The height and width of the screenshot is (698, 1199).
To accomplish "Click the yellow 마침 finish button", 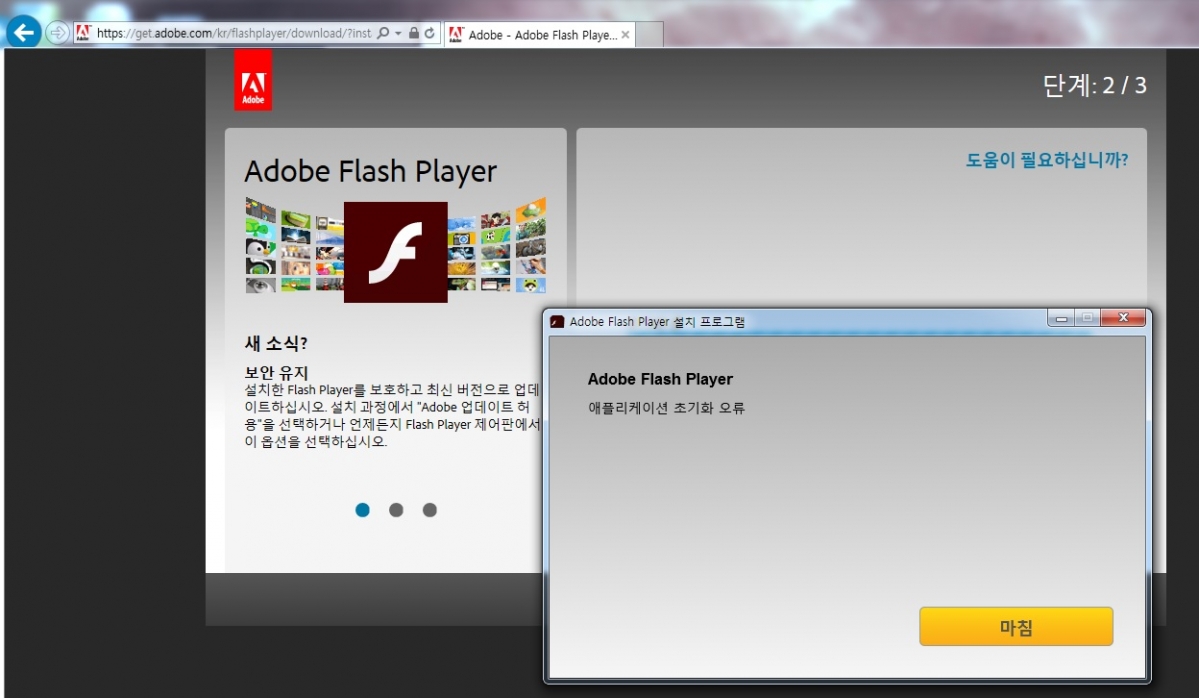I will pyautogui.click(x=1016, y=627).
